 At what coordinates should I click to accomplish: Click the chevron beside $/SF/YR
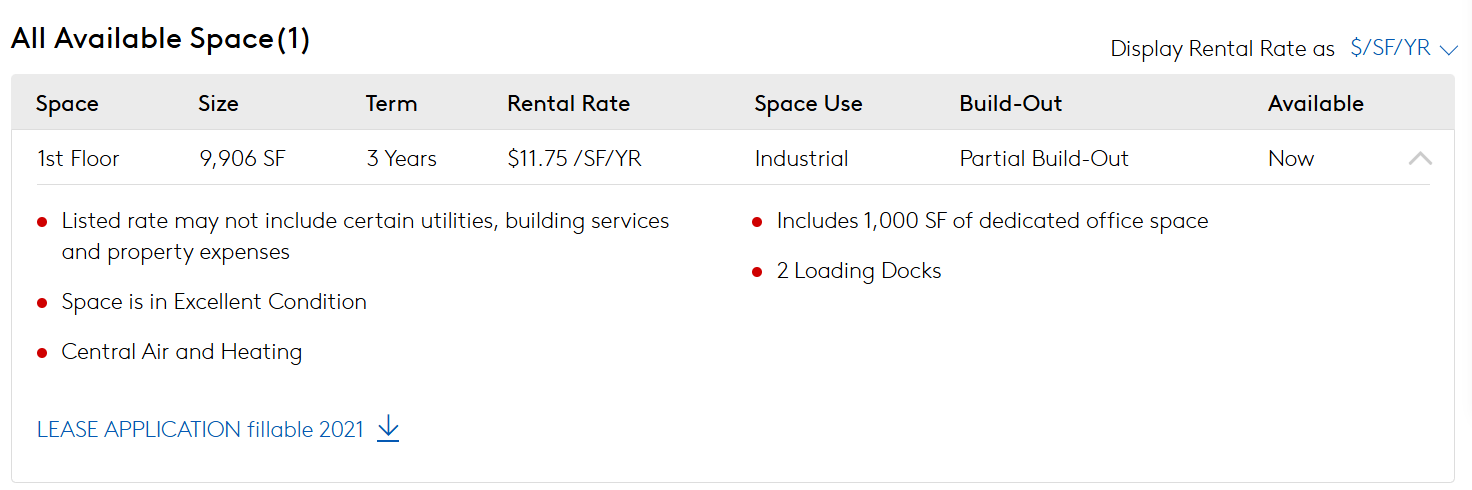pyautogui.click(x=1449, y=50)
